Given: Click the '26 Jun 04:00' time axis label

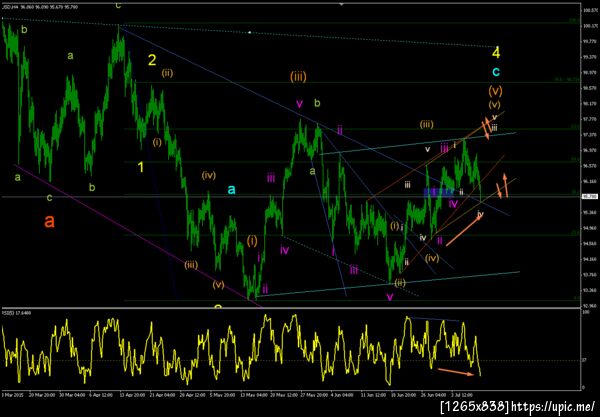Looking at the screenshot, I should (x=434, y=394).
